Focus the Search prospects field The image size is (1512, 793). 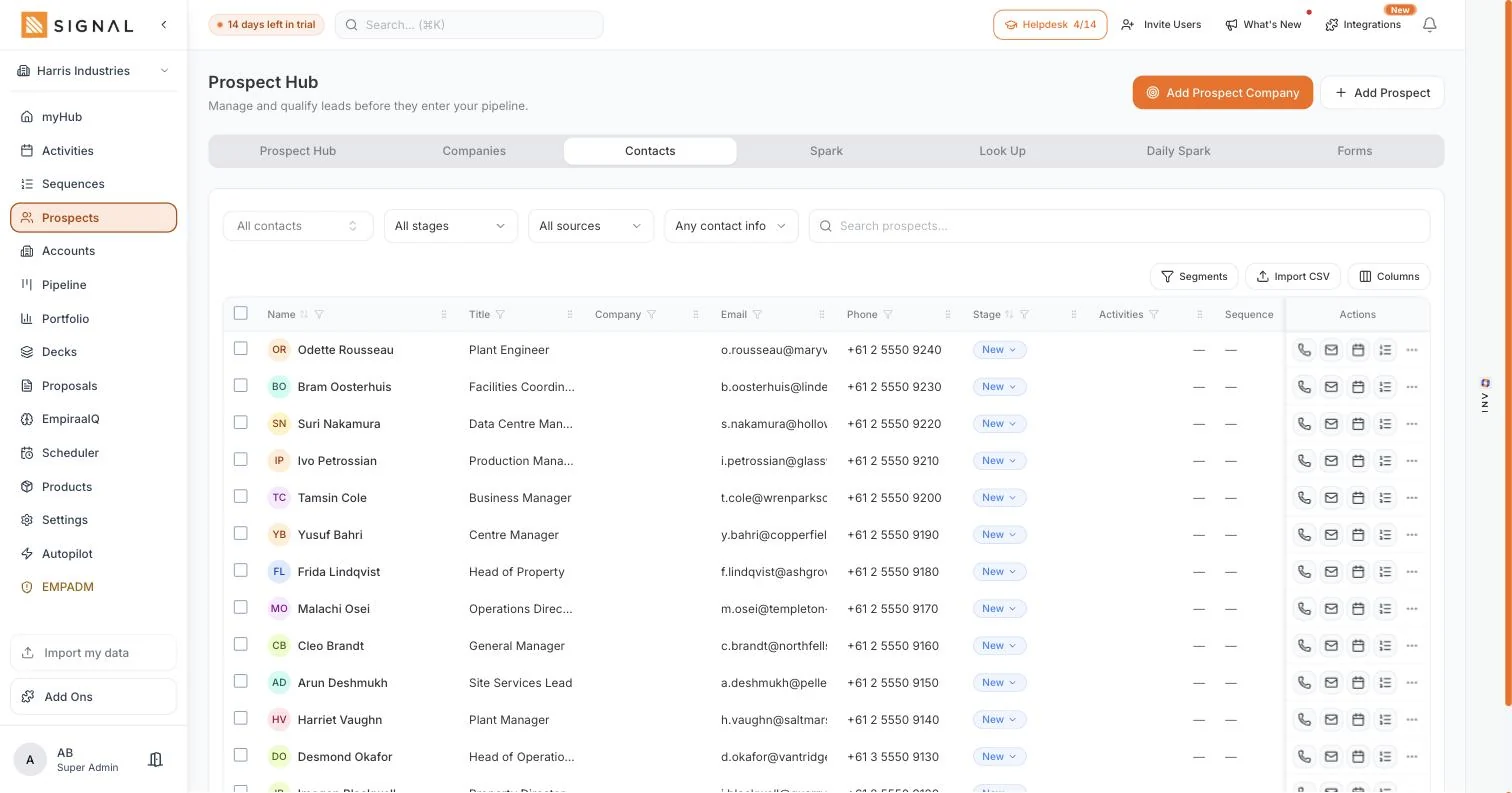tap(1119, 226)
